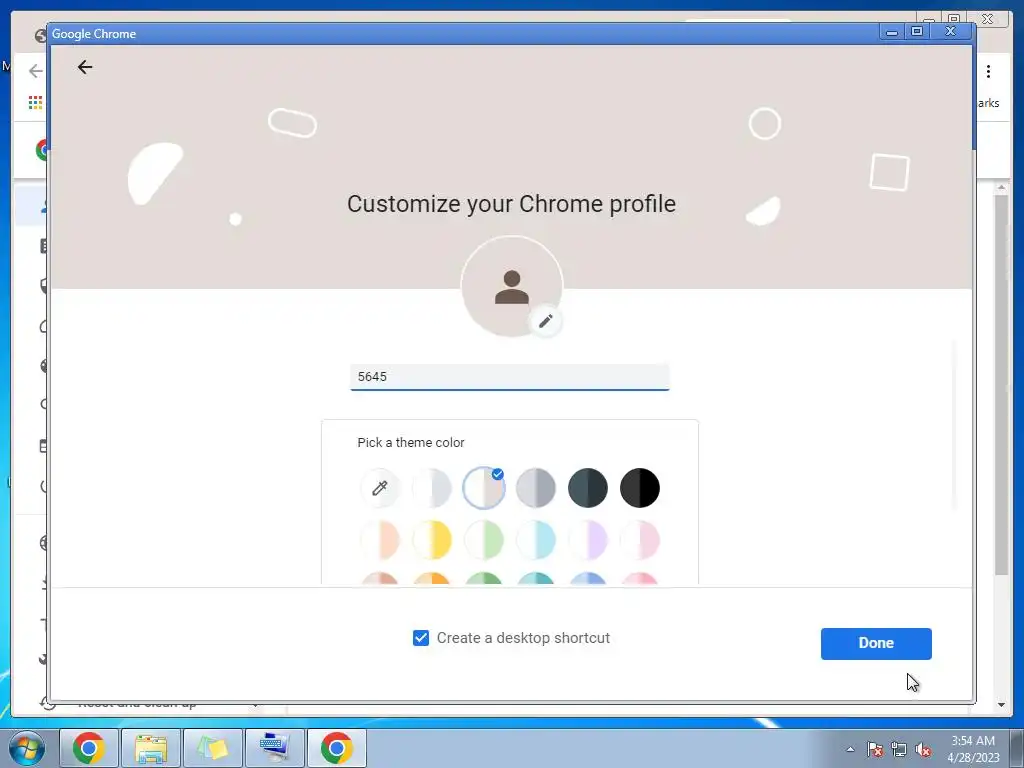Click 'Pick a theme color' label

click(411, 443)
